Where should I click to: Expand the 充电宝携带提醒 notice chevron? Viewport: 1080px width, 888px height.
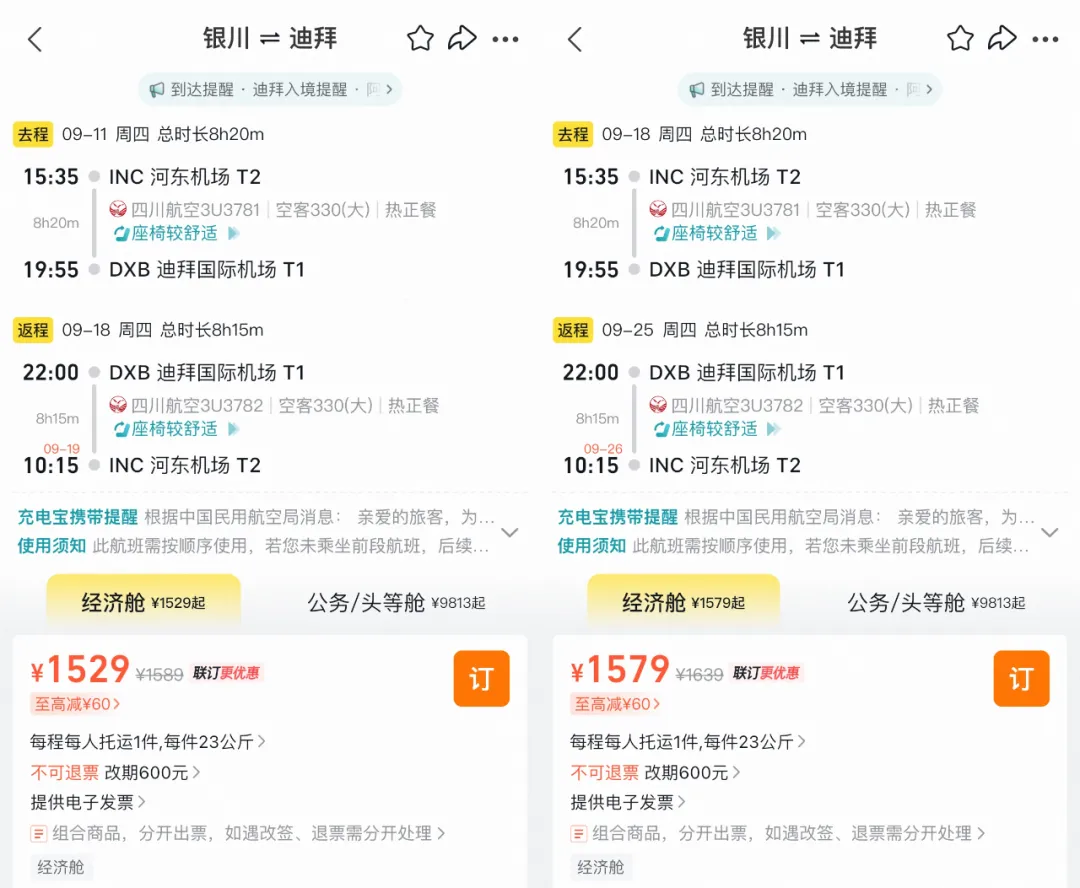coord(510,534)
